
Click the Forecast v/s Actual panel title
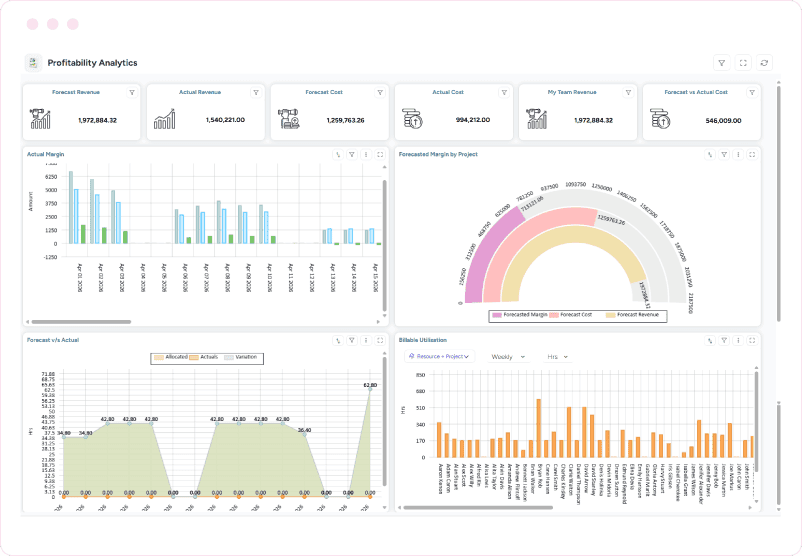click(x=53, y=340)
